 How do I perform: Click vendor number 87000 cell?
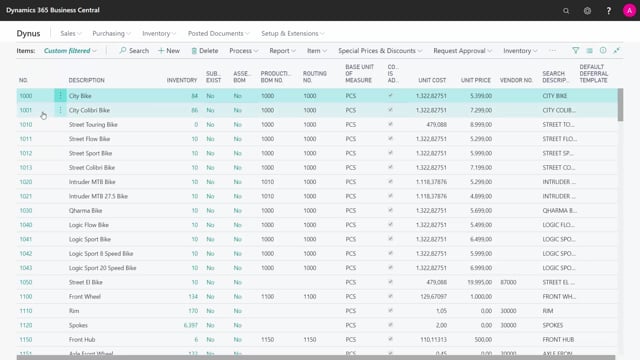(508, 282)
